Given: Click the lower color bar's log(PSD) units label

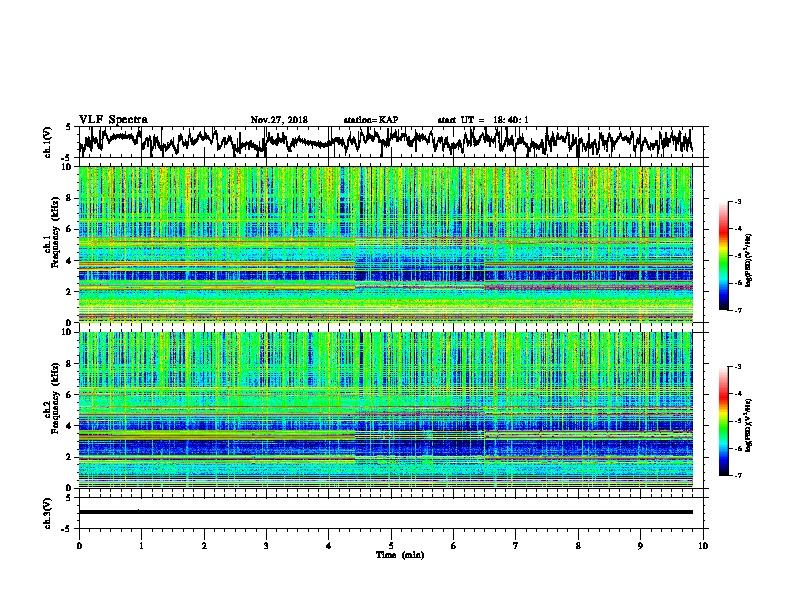Looking at the screenshot, I should (x=749, y=426).
